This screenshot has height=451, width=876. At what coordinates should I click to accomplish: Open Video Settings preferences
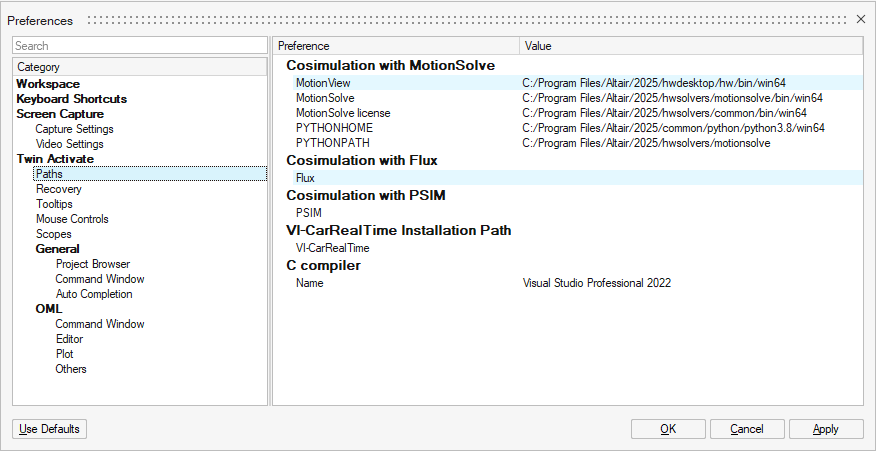69,144
